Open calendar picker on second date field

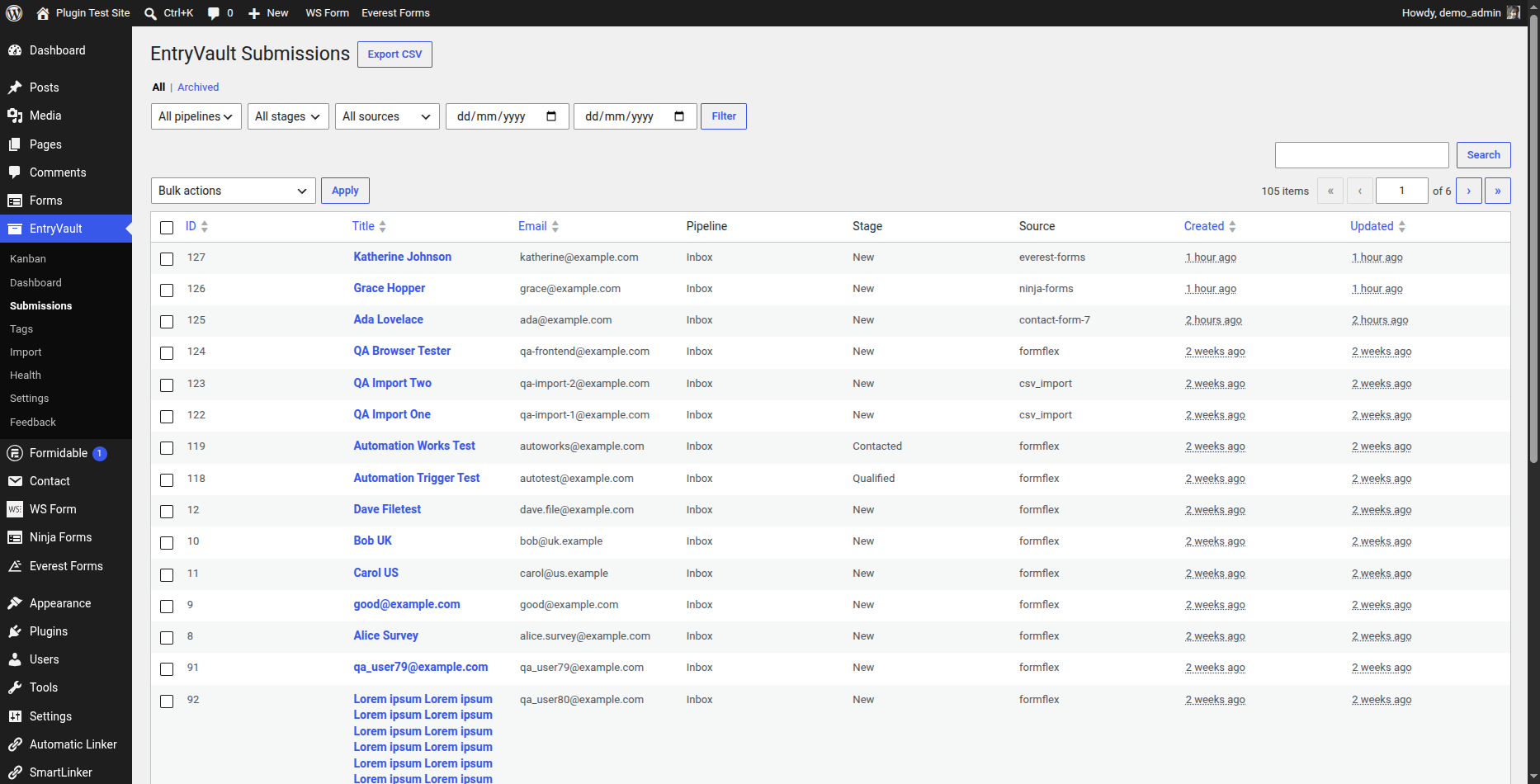click(x=679, y=116)
